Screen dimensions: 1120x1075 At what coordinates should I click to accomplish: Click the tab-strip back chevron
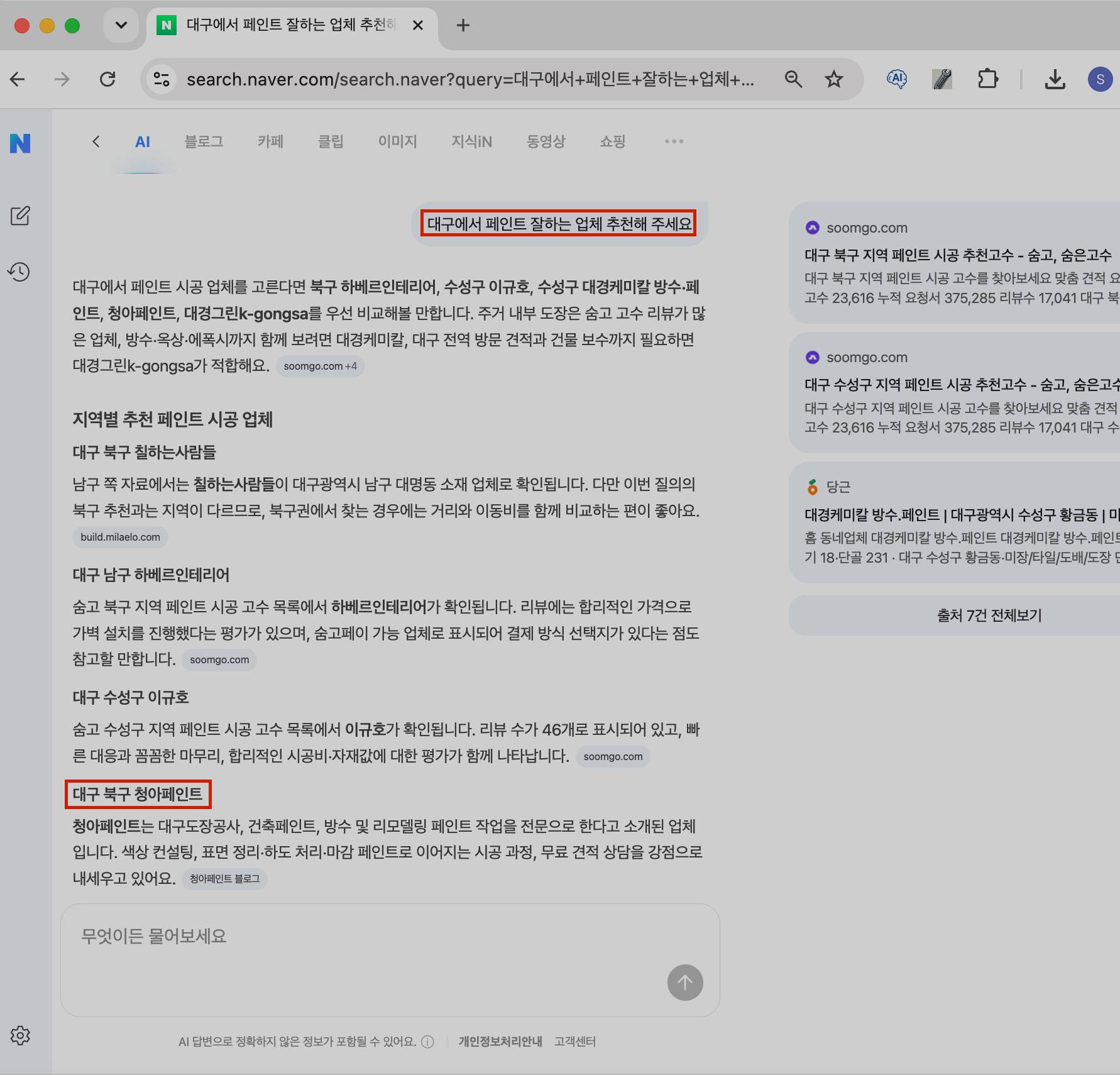pos(96,141)
